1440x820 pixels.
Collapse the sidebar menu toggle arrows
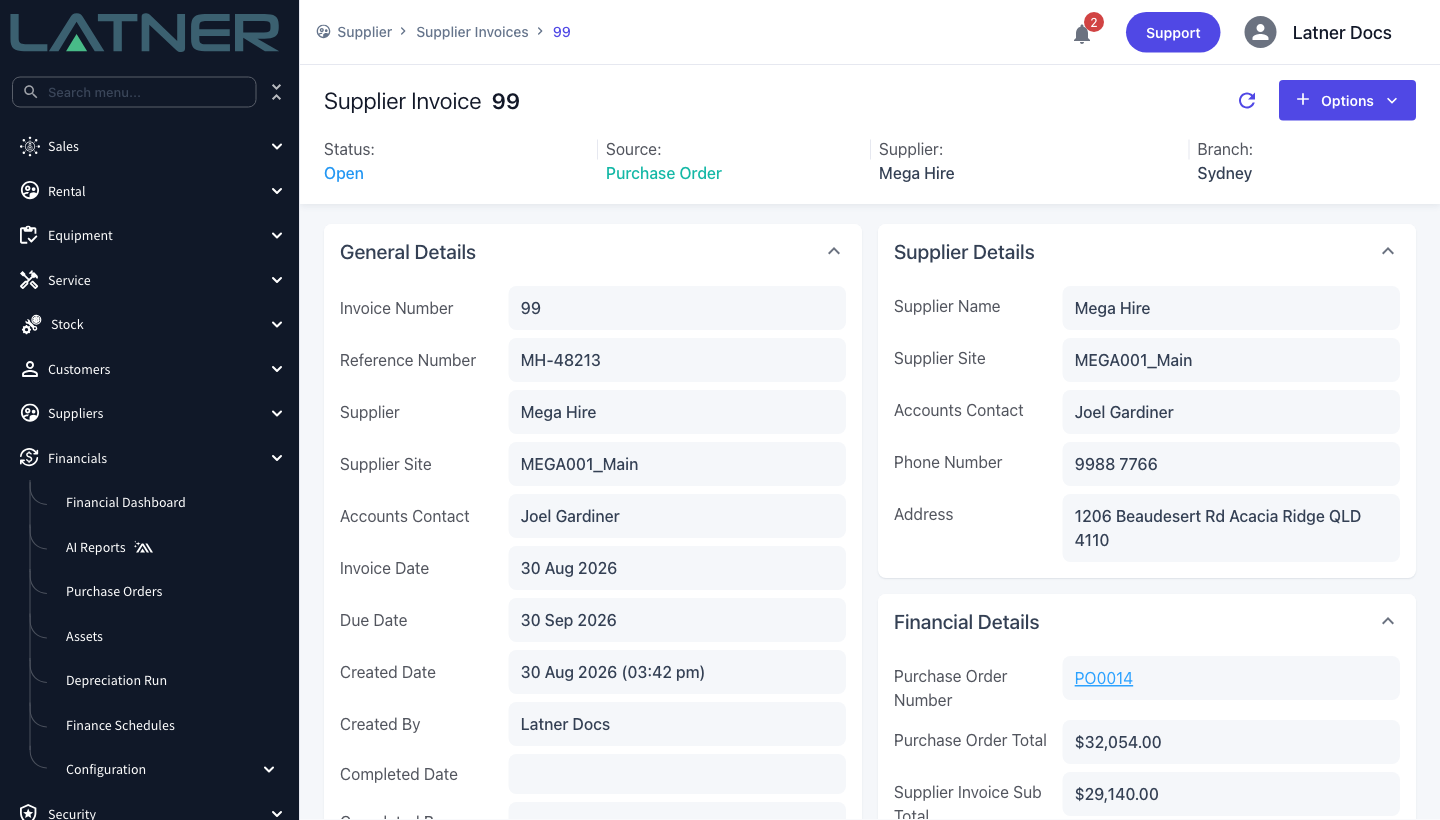(x=277, y=92)
